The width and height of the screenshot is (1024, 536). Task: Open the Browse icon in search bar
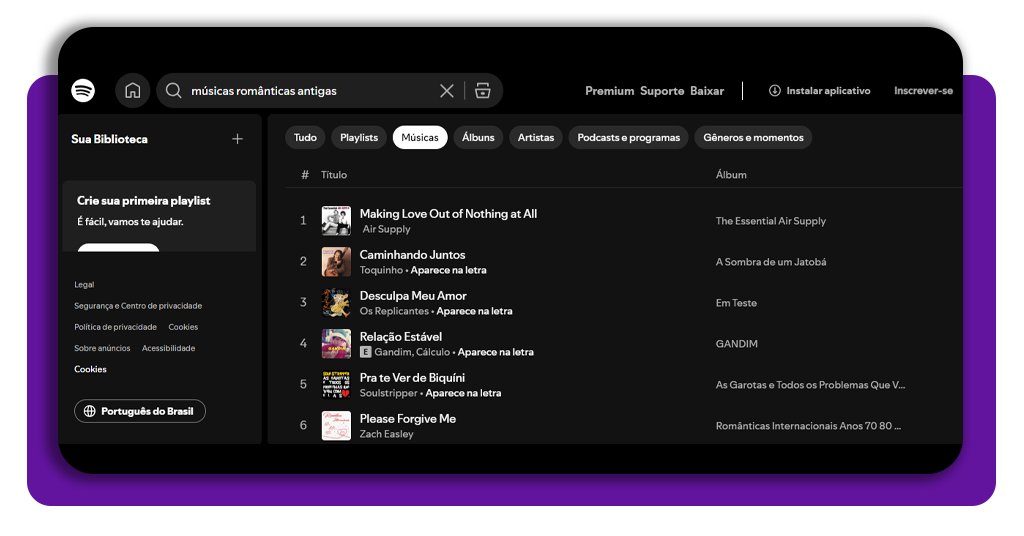pyautogui.click(x=483, y=91)
